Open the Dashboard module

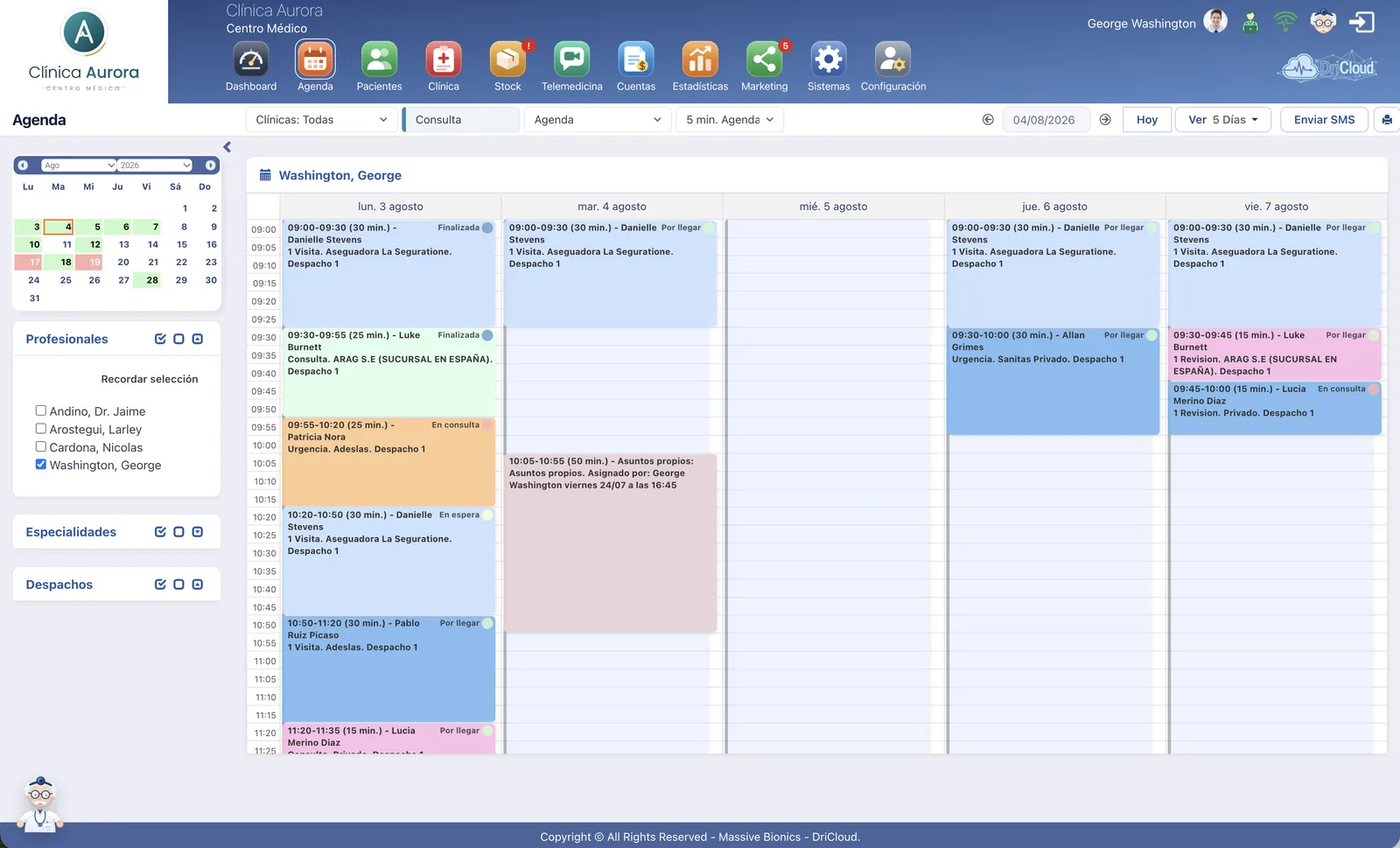click(251, 67)
